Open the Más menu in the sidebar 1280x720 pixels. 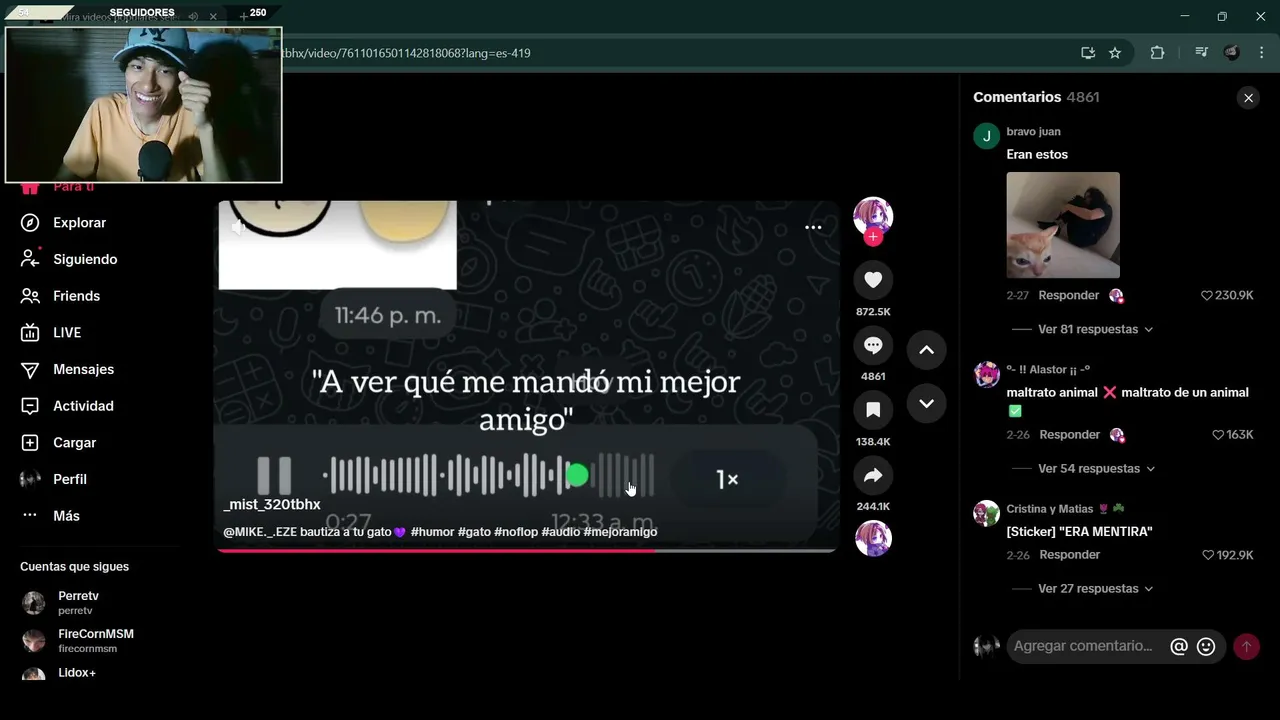click(51, 516)
